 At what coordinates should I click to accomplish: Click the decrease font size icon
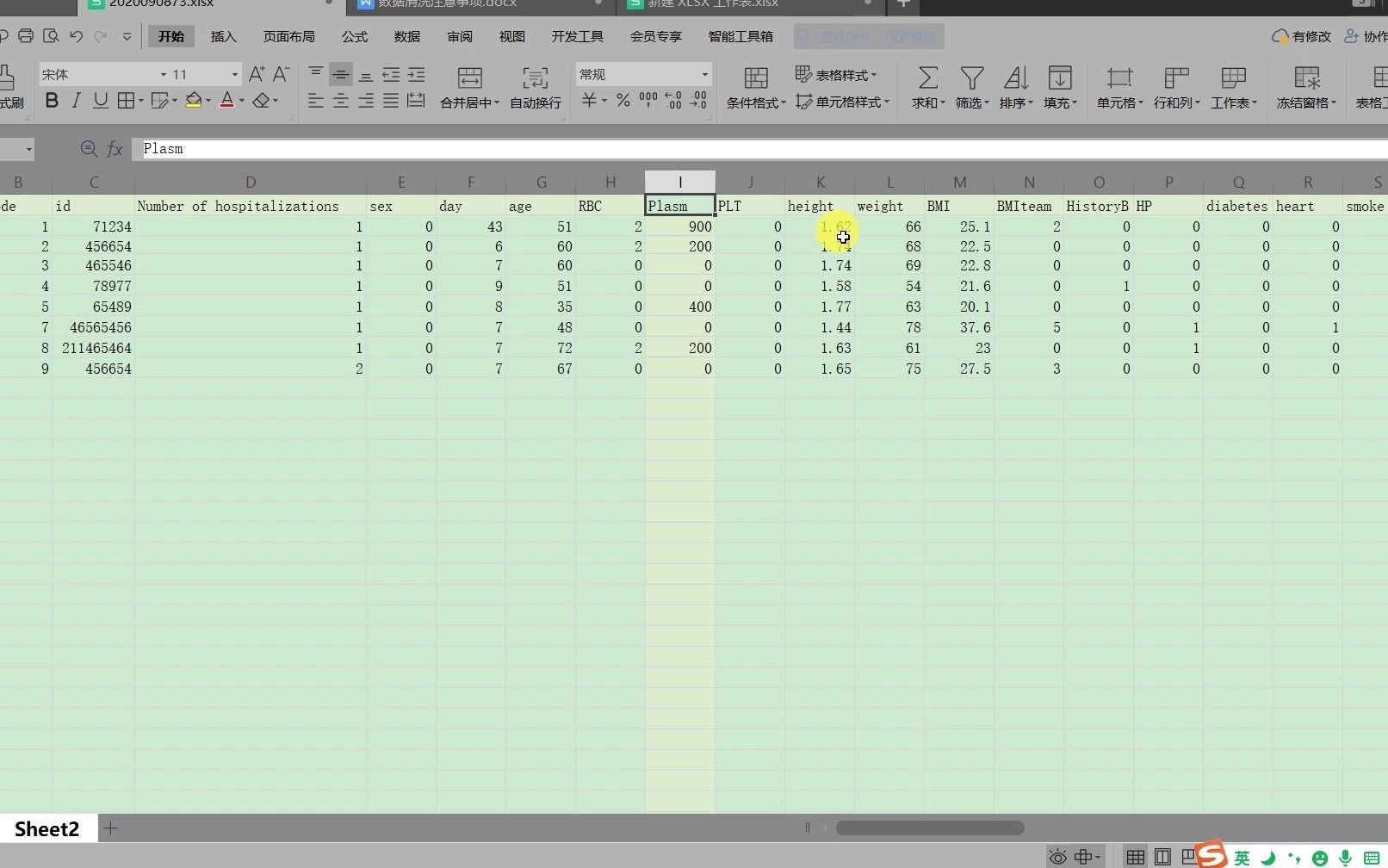[281, 74]
